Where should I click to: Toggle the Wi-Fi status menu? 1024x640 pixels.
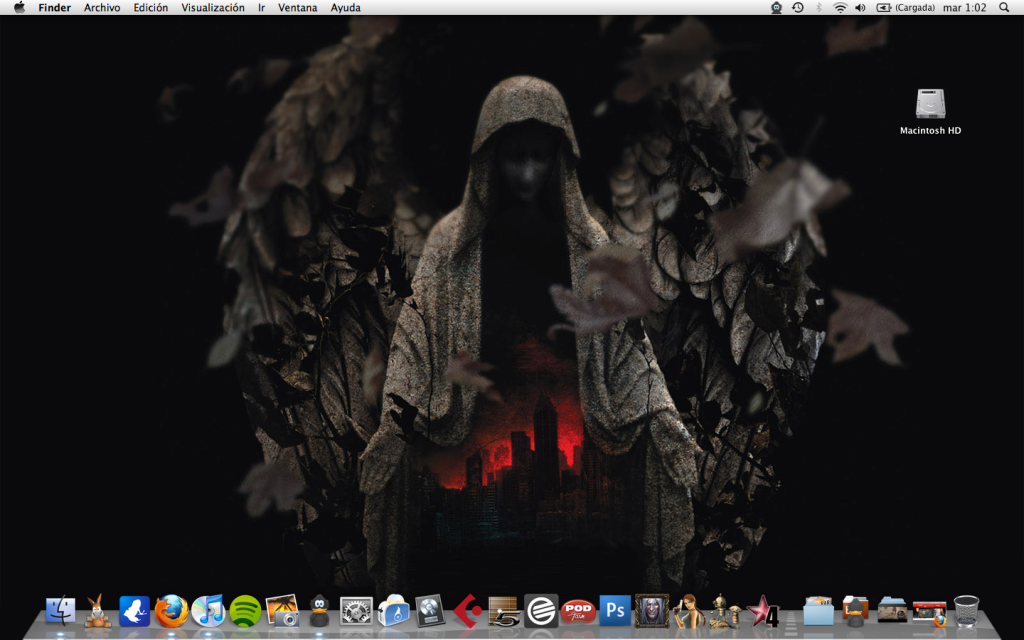pyautogui.click(x=840, y=7)
